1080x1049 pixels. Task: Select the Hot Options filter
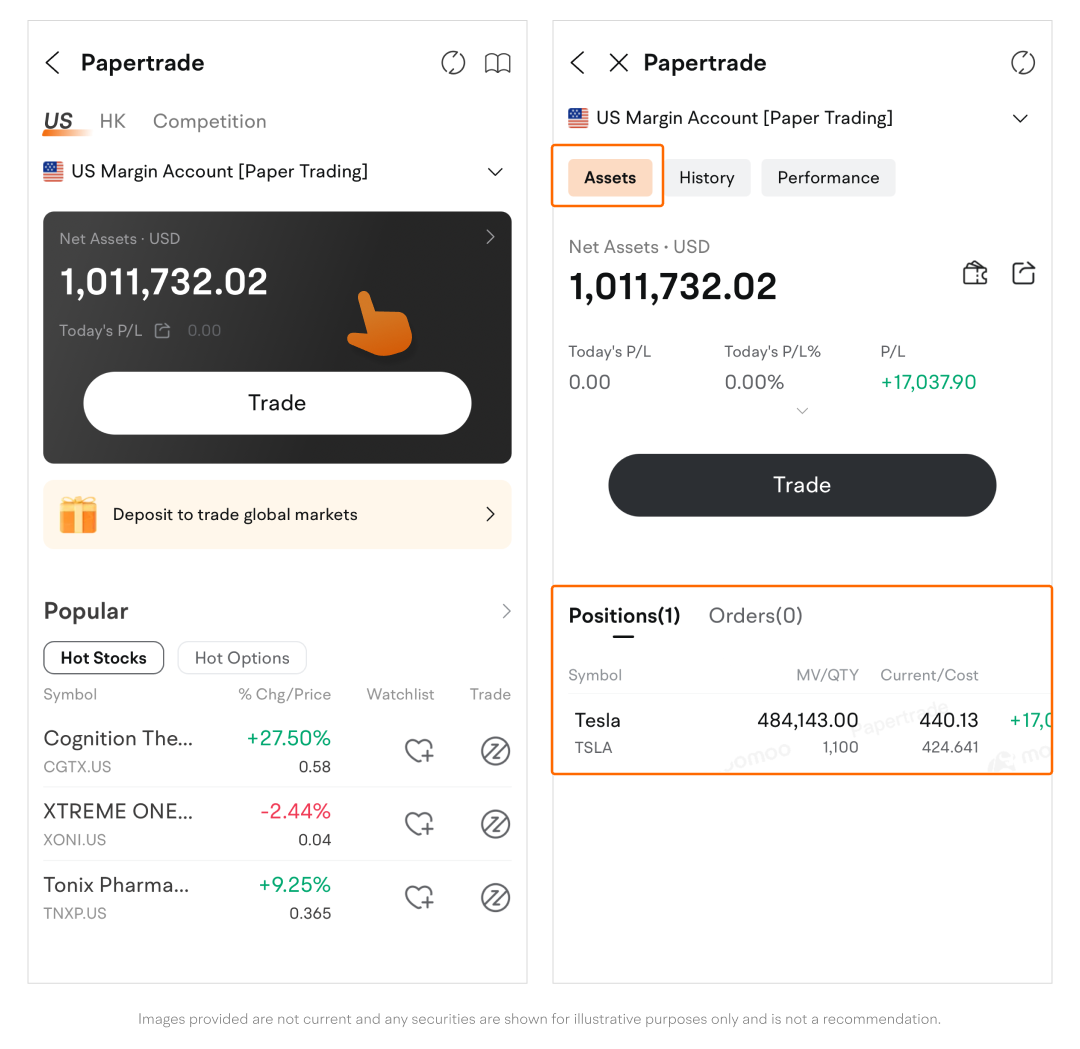pyautogui.click(x=242, y=658)
